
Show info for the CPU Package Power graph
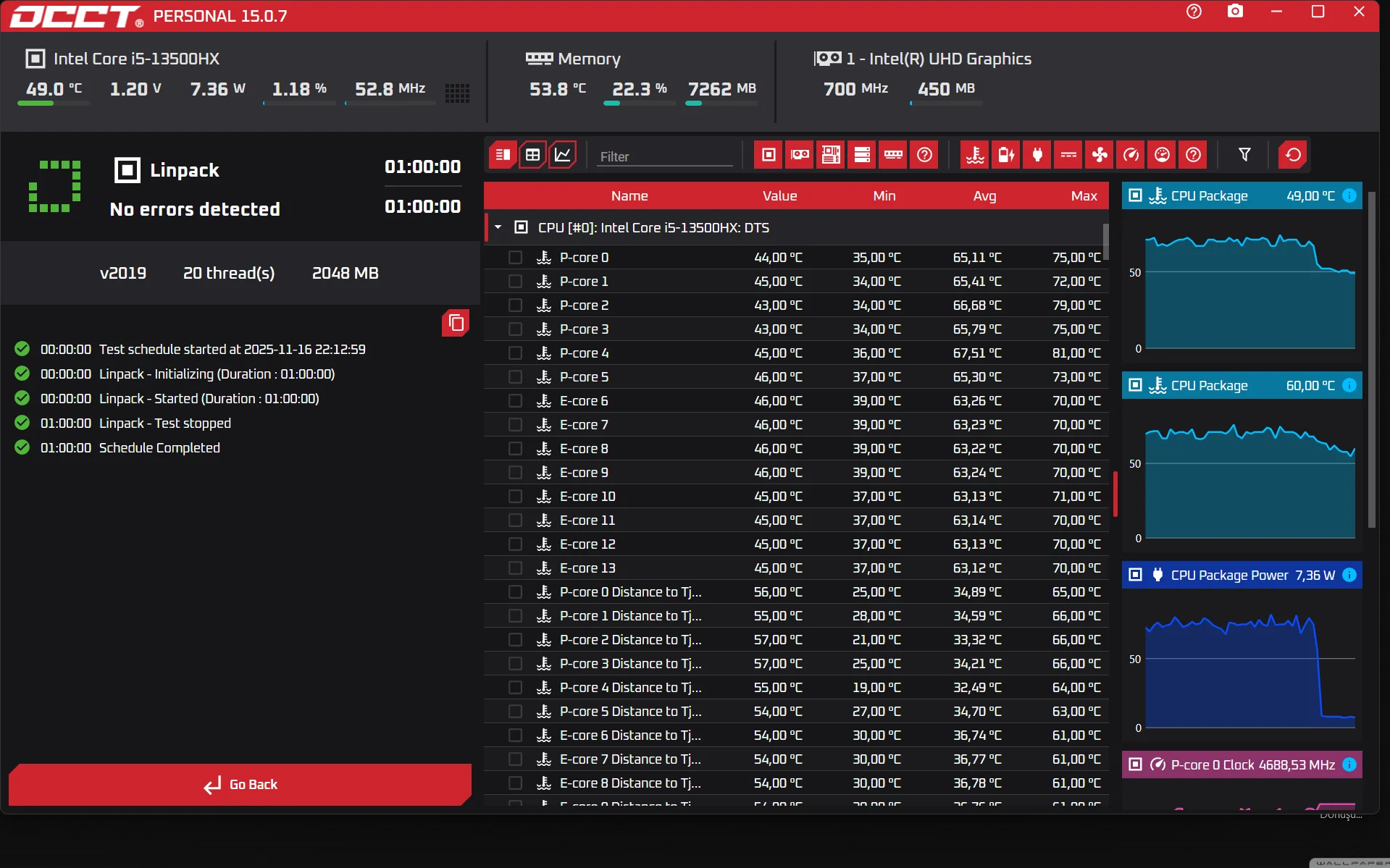(1349, 575)
